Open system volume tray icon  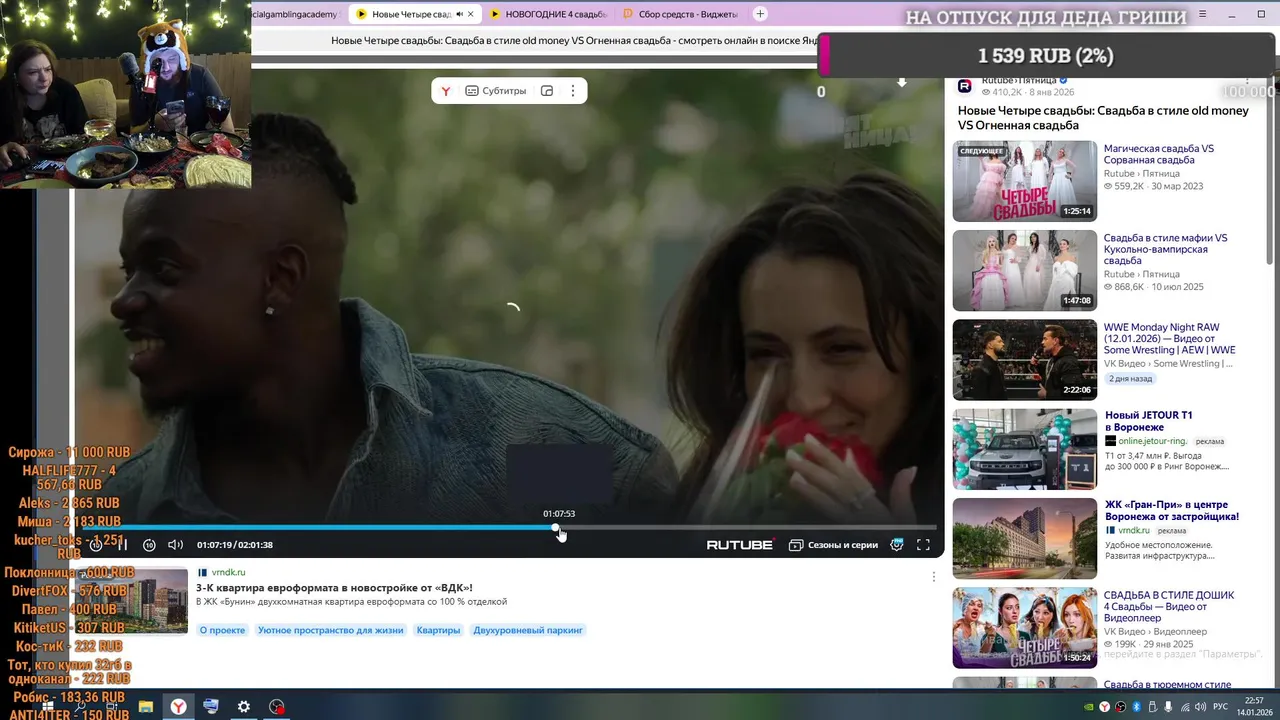pyautogui.click(x=1200, y=707)
